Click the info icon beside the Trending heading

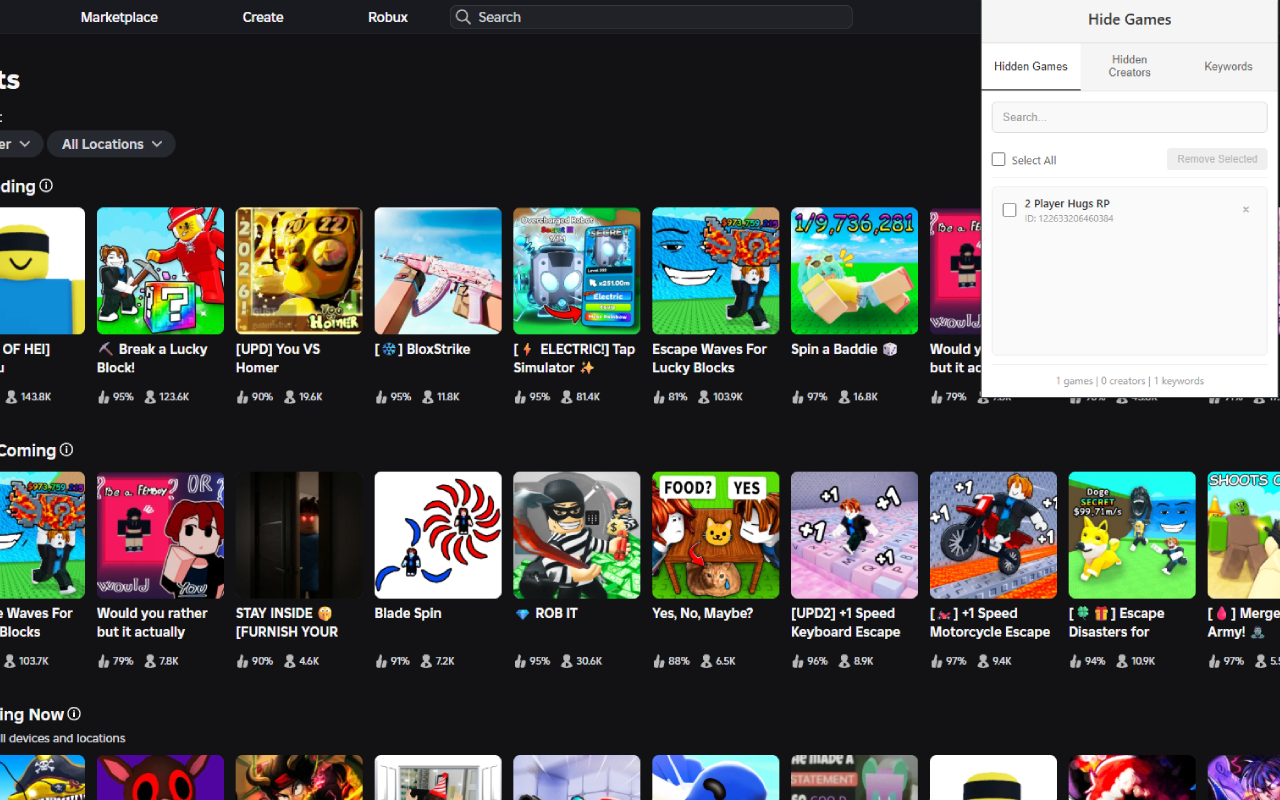pos(46,186)
